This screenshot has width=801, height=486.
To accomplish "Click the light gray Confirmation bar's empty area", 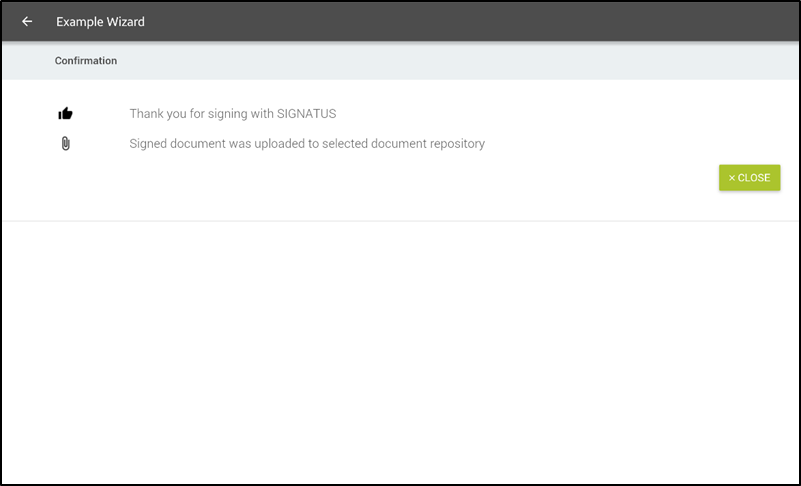I will [450, 61].
